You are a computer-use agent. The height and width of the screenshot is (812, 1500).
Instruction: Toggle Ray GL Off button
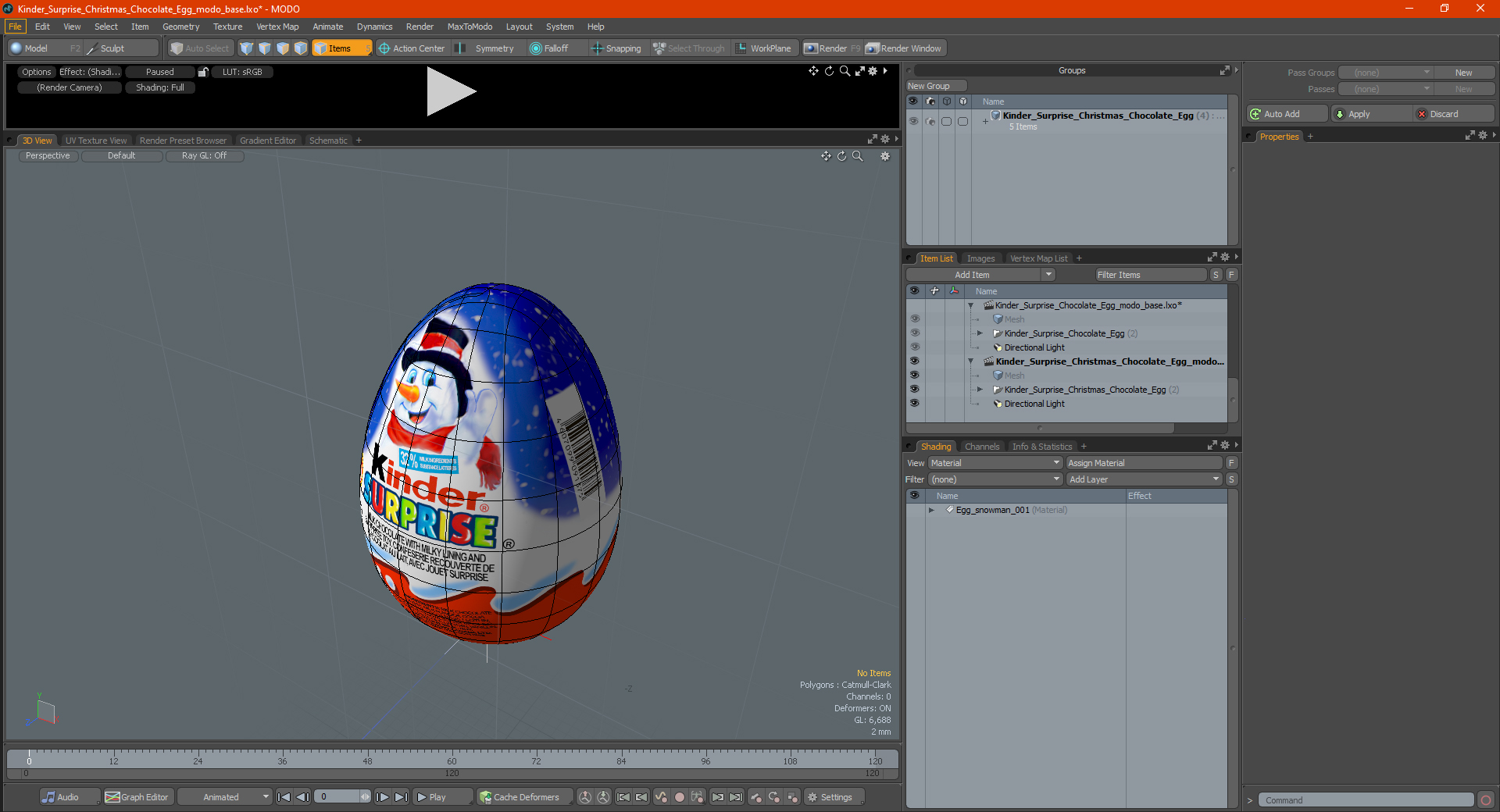click(x=205, y=156)
